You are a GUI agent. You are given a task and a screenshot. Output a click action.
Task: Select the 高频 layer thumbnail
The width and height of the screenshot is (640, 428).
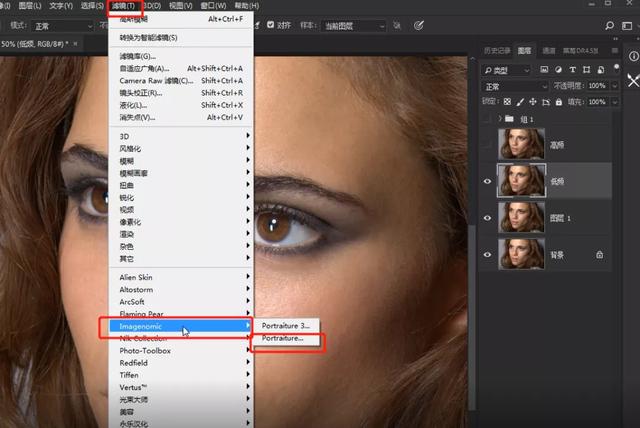coord(521,144)
